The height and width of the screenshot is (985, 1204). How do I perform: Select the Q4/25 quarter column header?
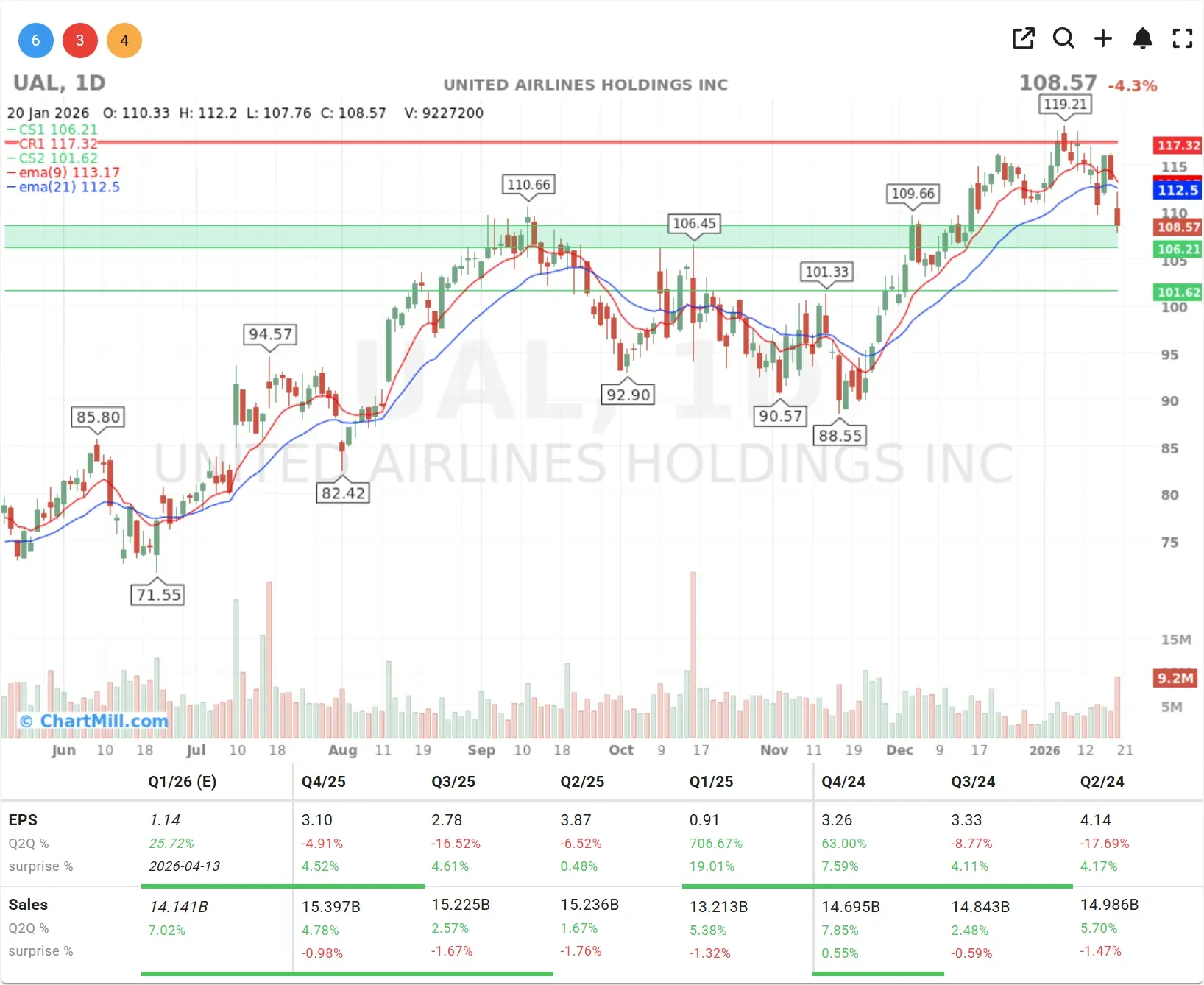point(323,782)
